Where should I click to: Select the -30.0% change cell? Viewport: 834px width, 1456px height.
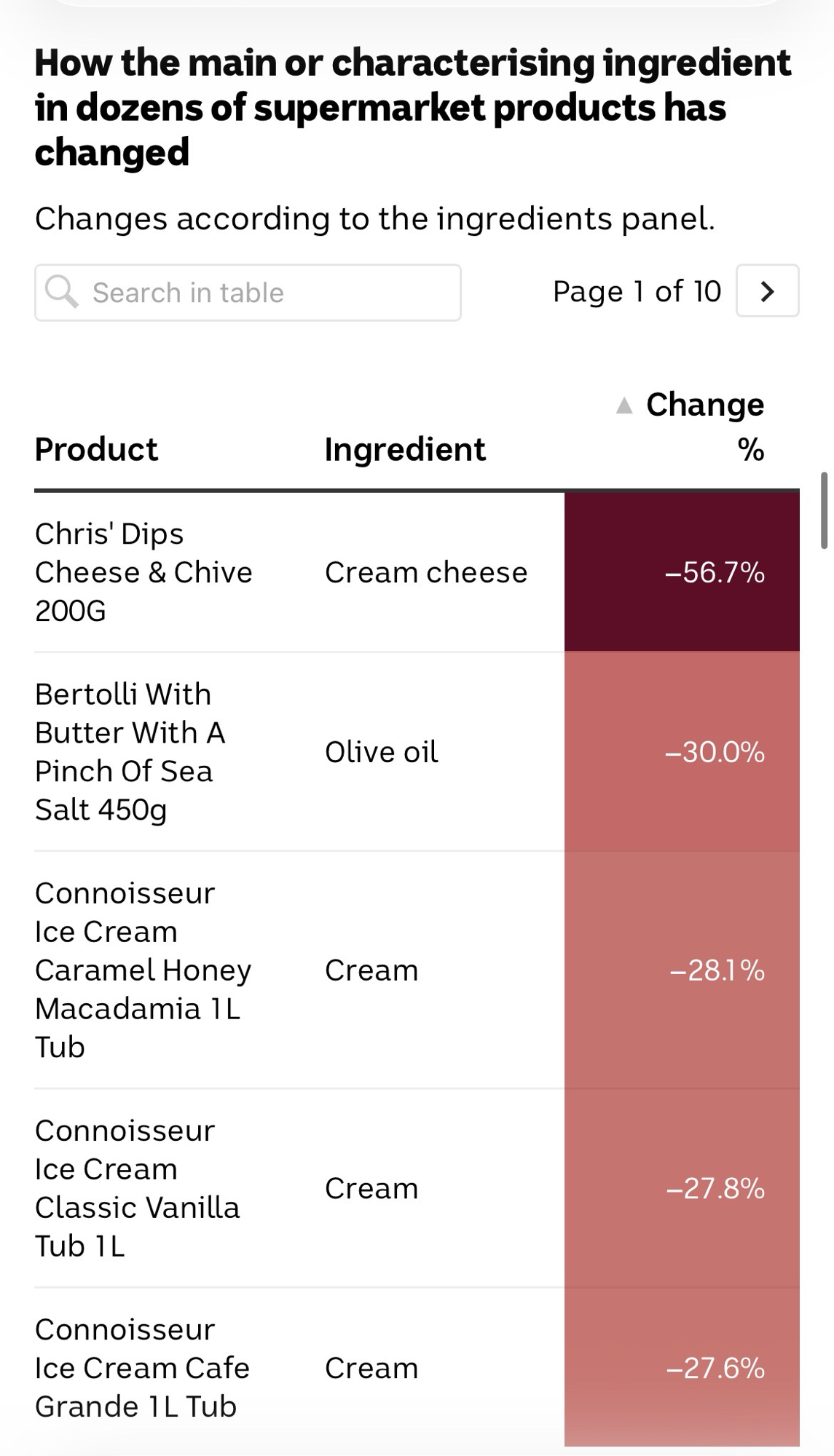[714, 752]
